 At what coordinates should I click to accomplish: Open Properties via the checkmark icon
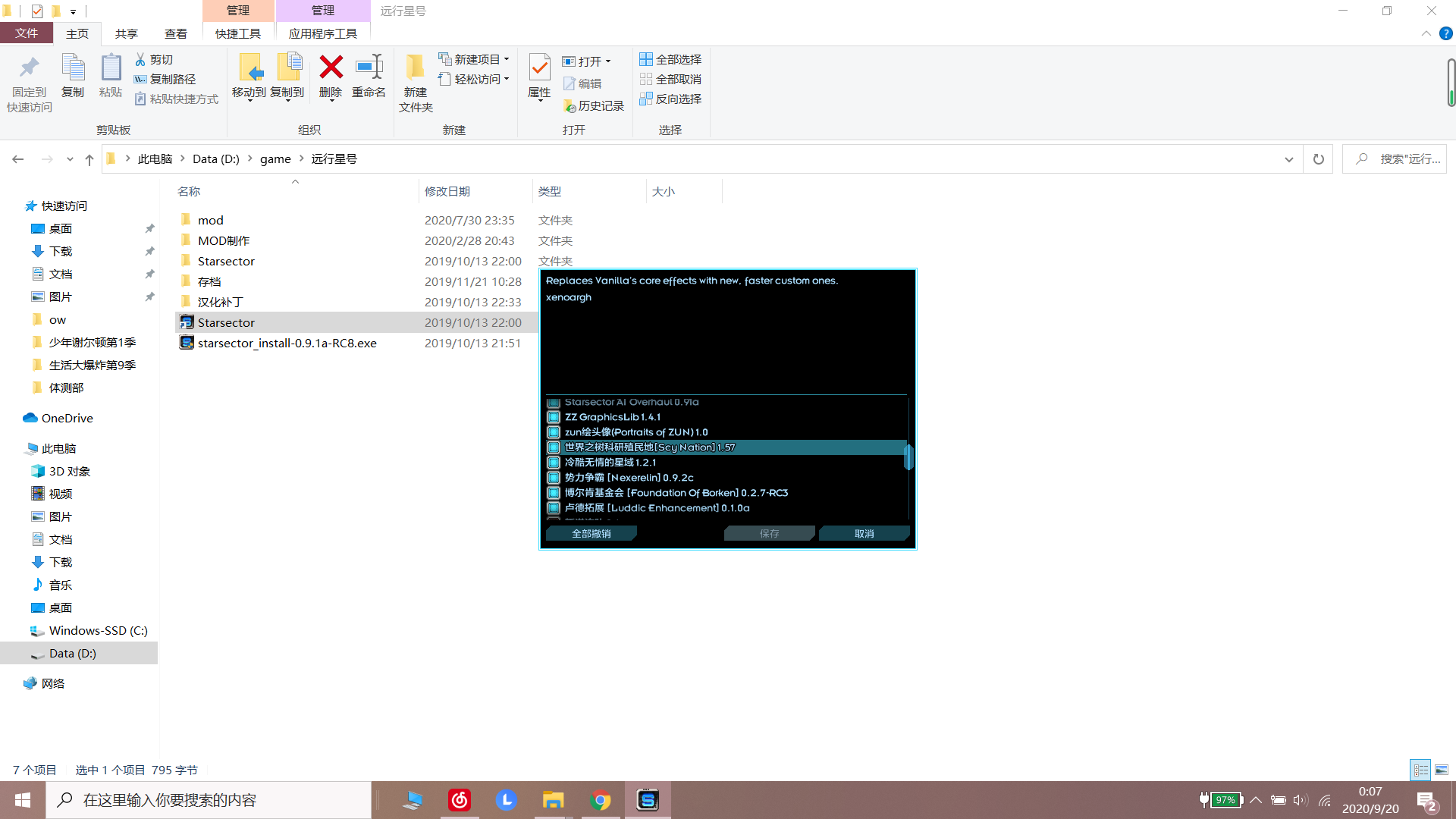tap(539, 68)
